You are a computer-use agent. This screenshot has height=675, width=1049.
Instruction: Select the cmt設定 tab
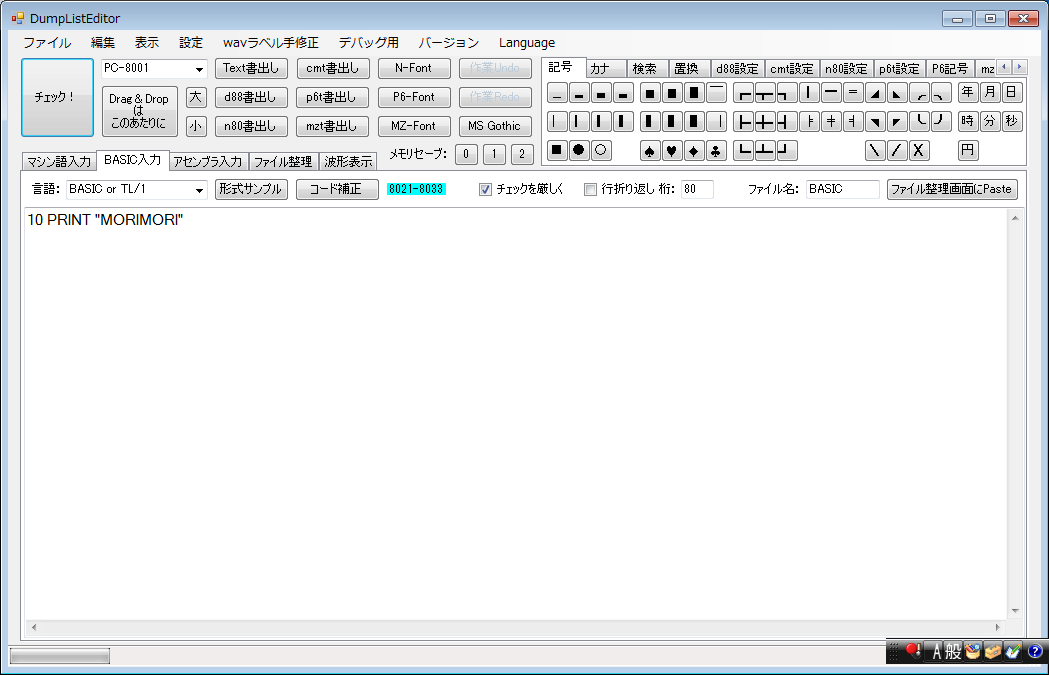791,68
